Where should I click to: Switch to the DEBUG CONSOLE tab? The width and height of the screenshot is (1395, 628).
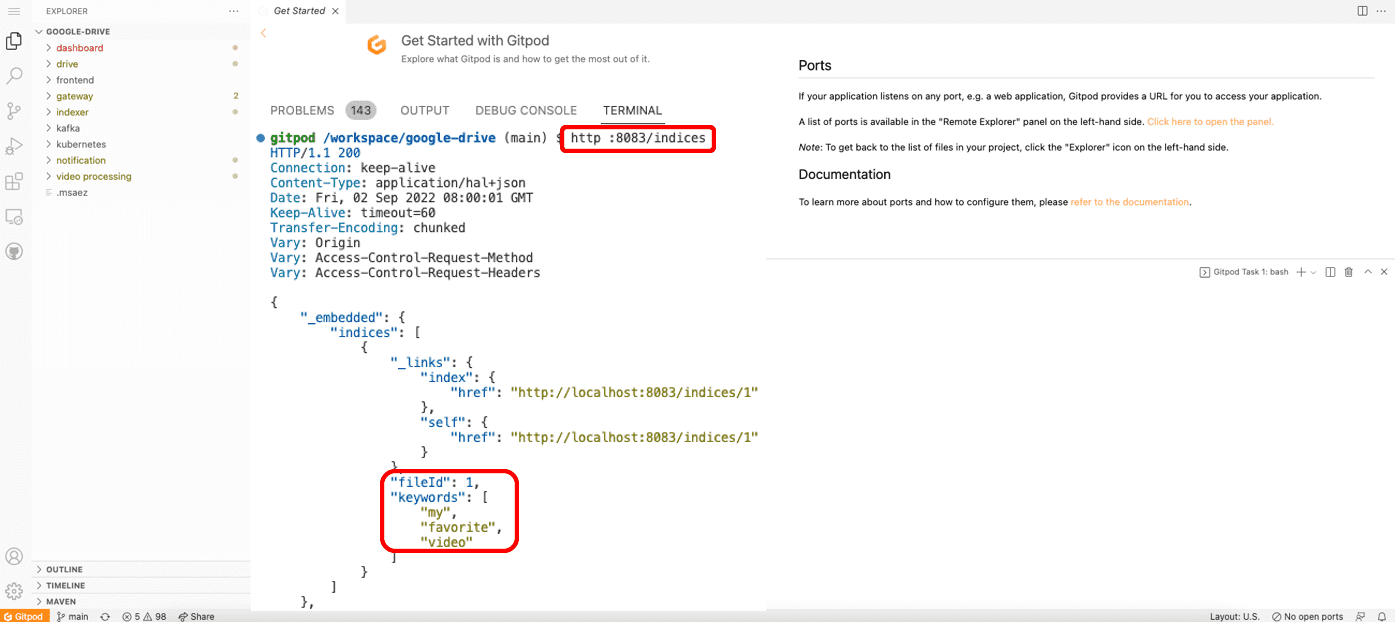coord(526,111)
